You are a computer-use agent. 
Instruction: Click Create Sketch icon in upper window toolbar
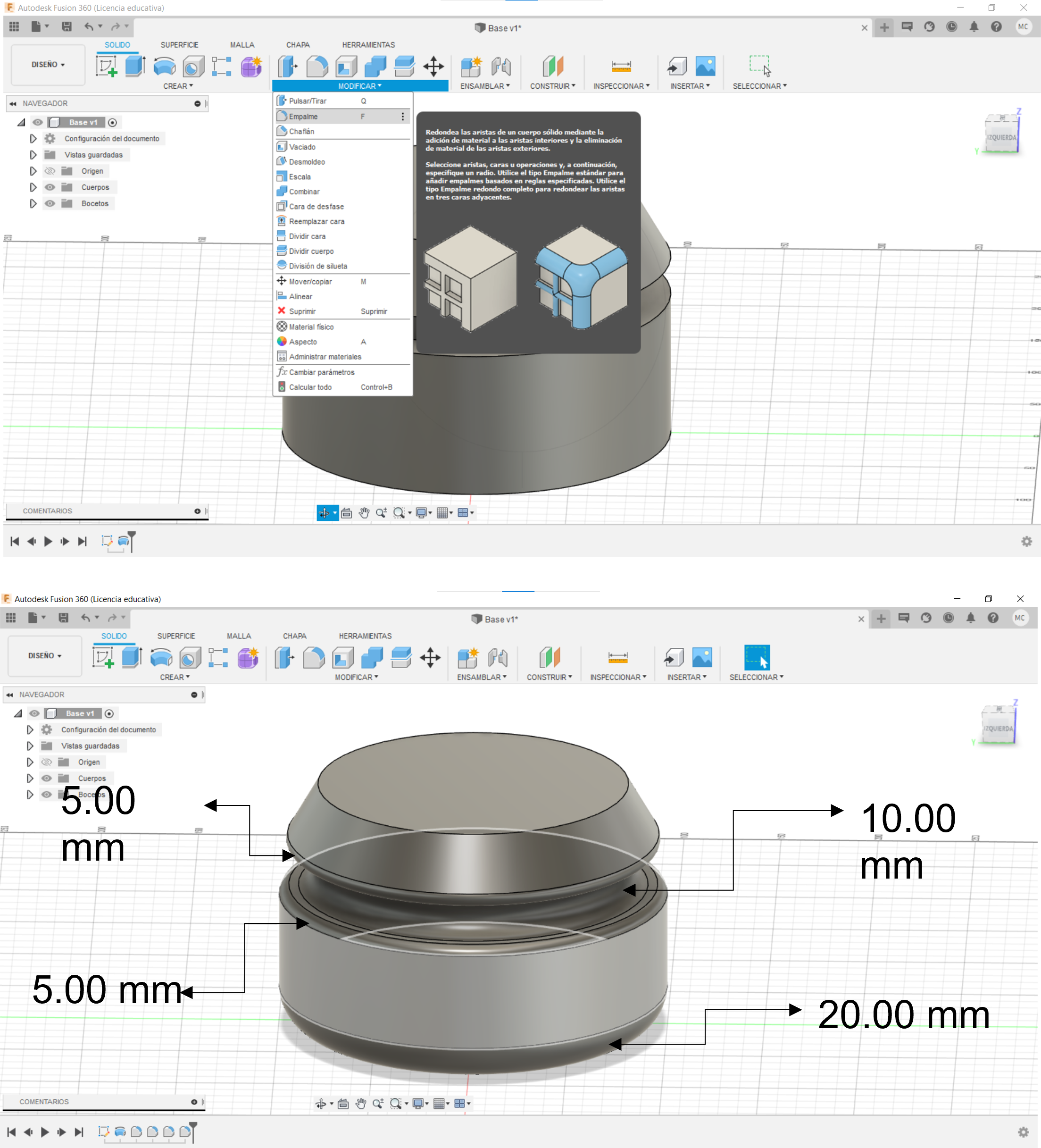[x=106, y=67]
